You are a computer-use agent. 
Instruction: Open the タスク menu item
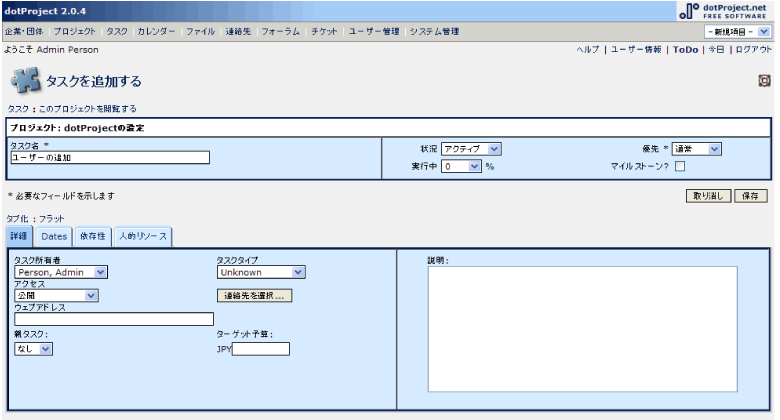(x=117, y=31)
